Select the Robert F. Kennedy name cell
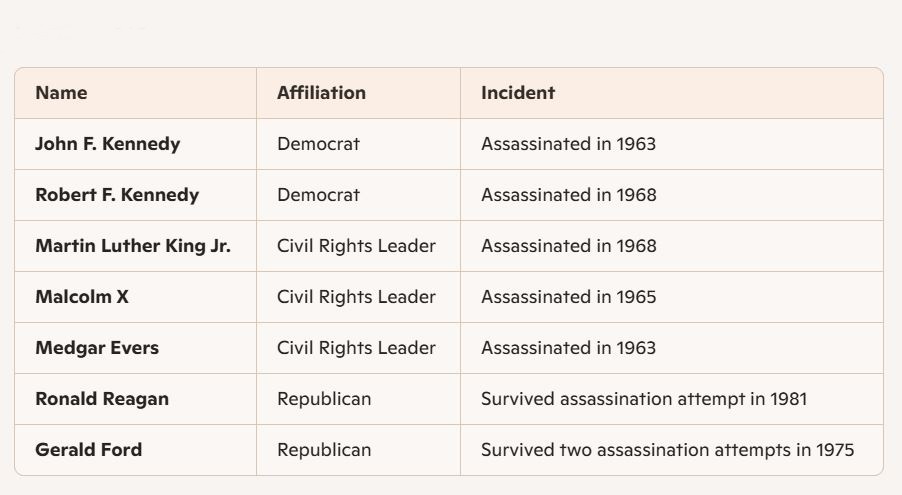The height and width of the screenshot is (495, 902). point(117,195)
